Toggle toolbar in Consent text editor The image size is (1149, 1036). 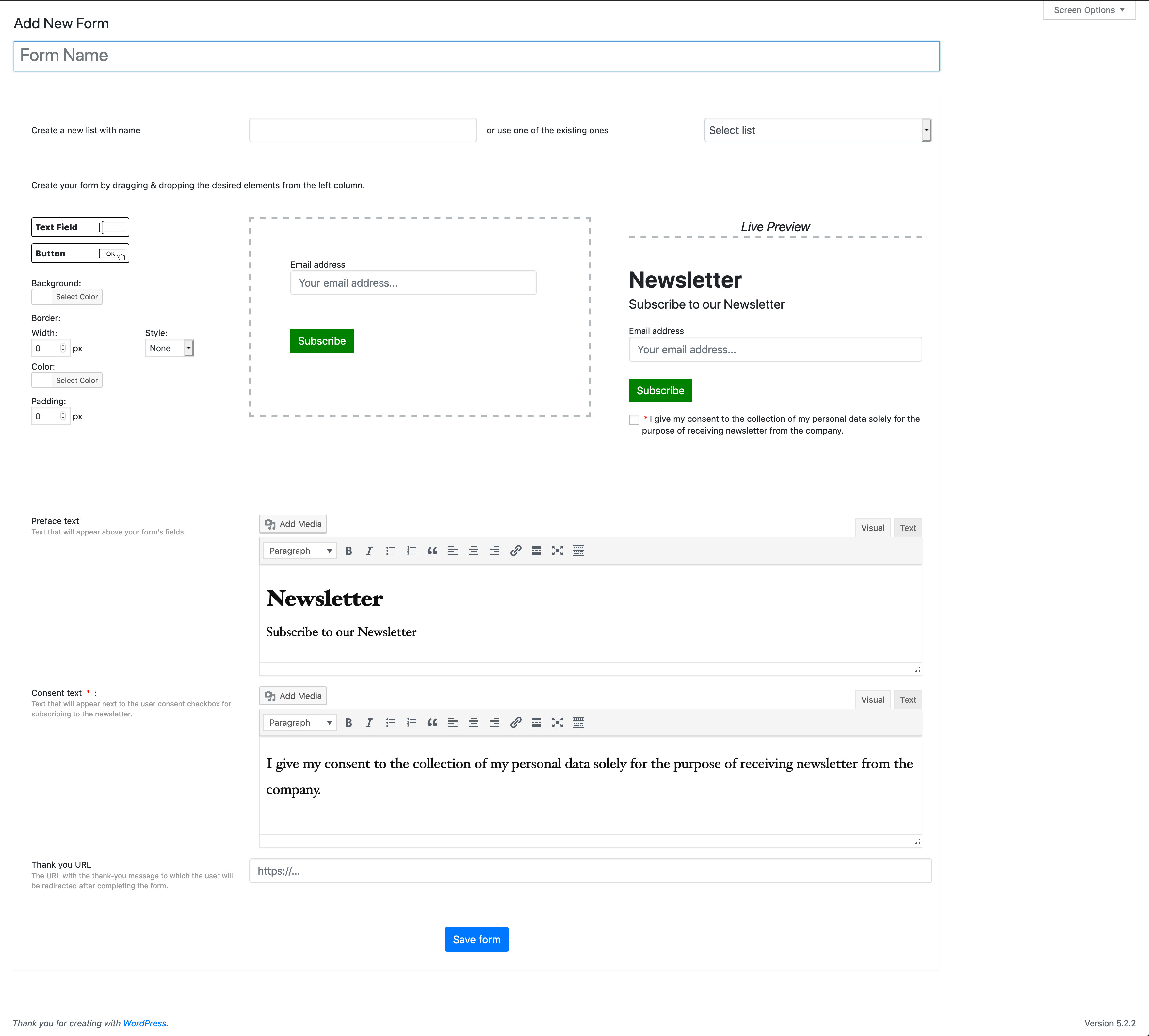[x=578, y=722]
